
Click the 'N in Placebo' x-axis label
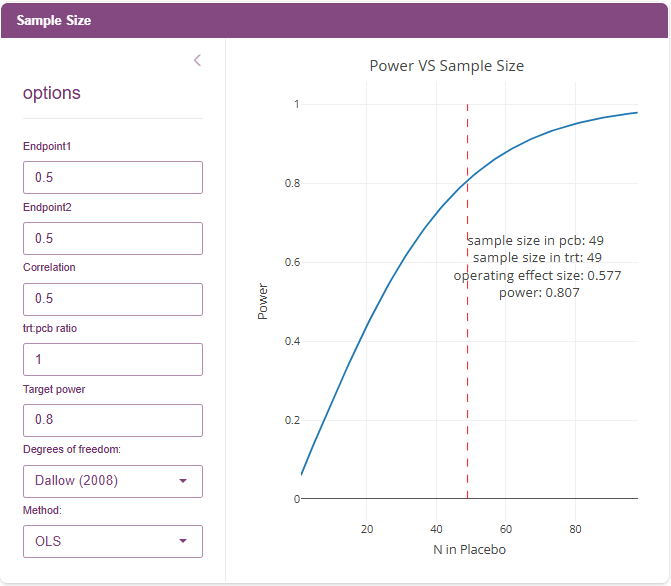pos(469,550)
